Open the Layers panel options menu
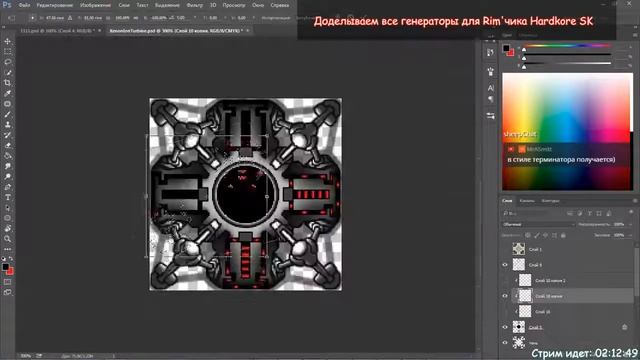The width and height of the screenshot is (640, 360). pos(635,201)
